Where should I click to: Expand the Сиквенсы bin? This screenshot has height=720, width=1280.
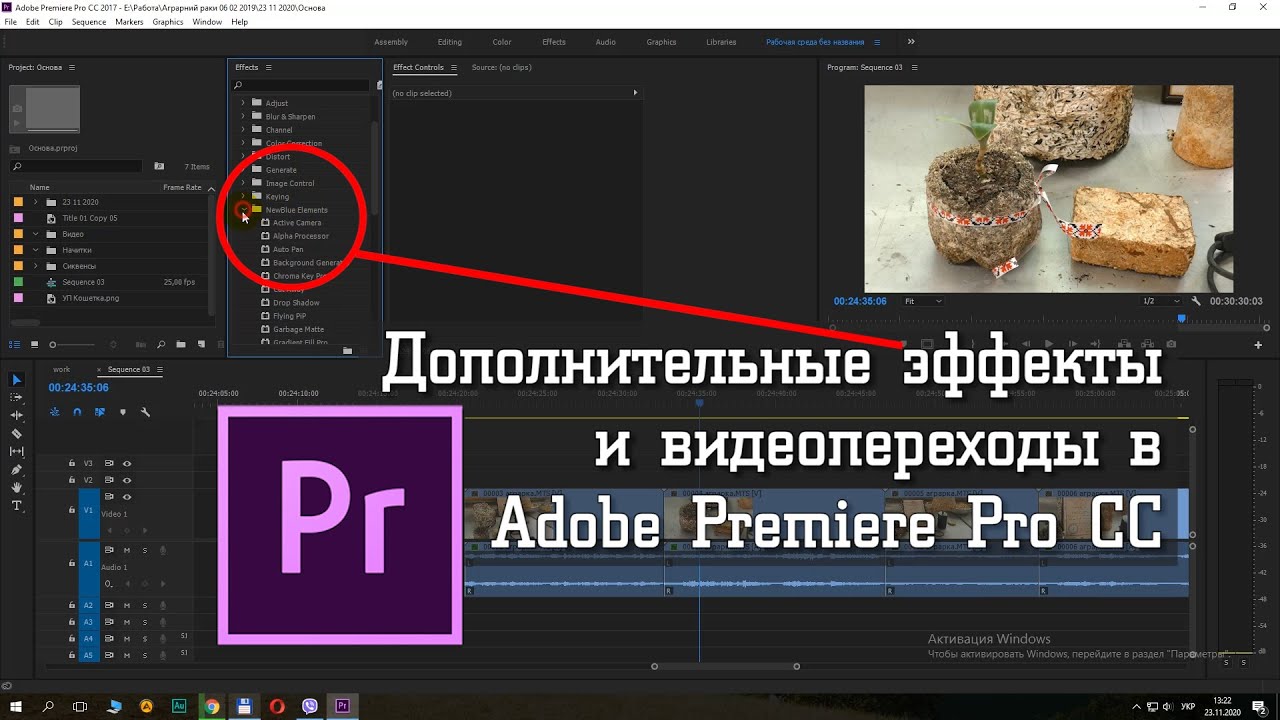(x=36, y=266)
